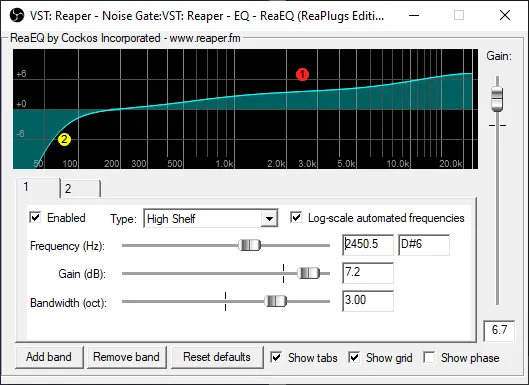Toggle Log-scale automated frequencies checkbox

pos(296,217)
